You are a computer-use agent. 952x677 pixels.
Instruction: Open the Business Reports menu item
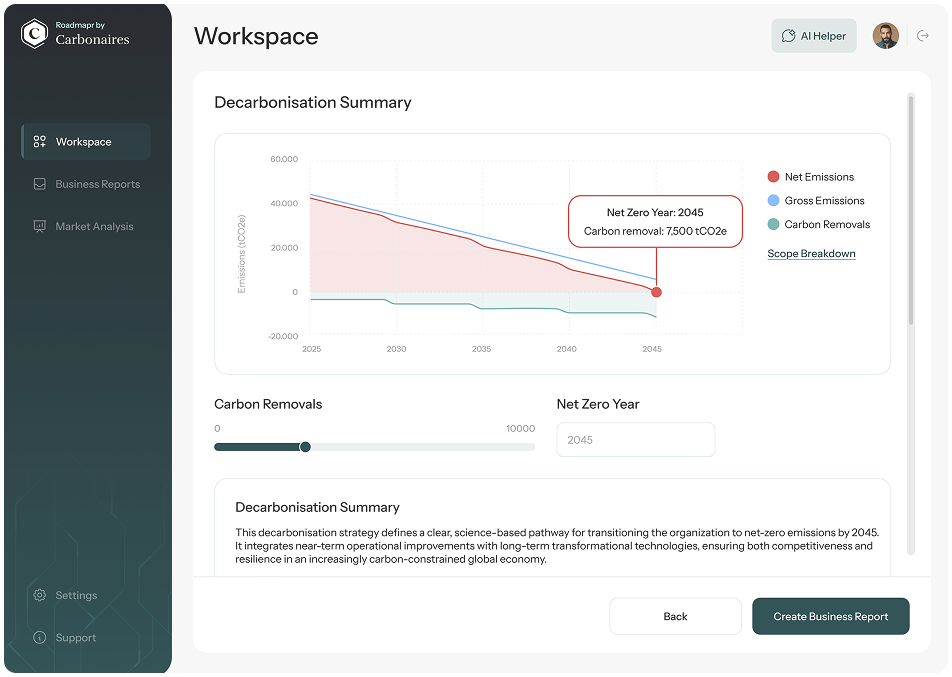click(97, 184)
